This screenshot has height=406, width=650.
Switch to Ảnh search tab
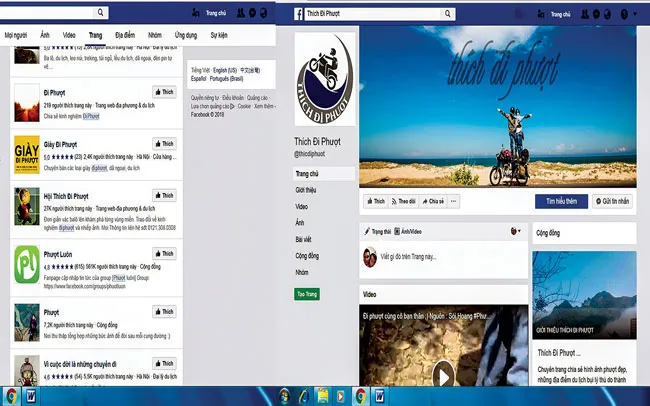coord(45,35)
